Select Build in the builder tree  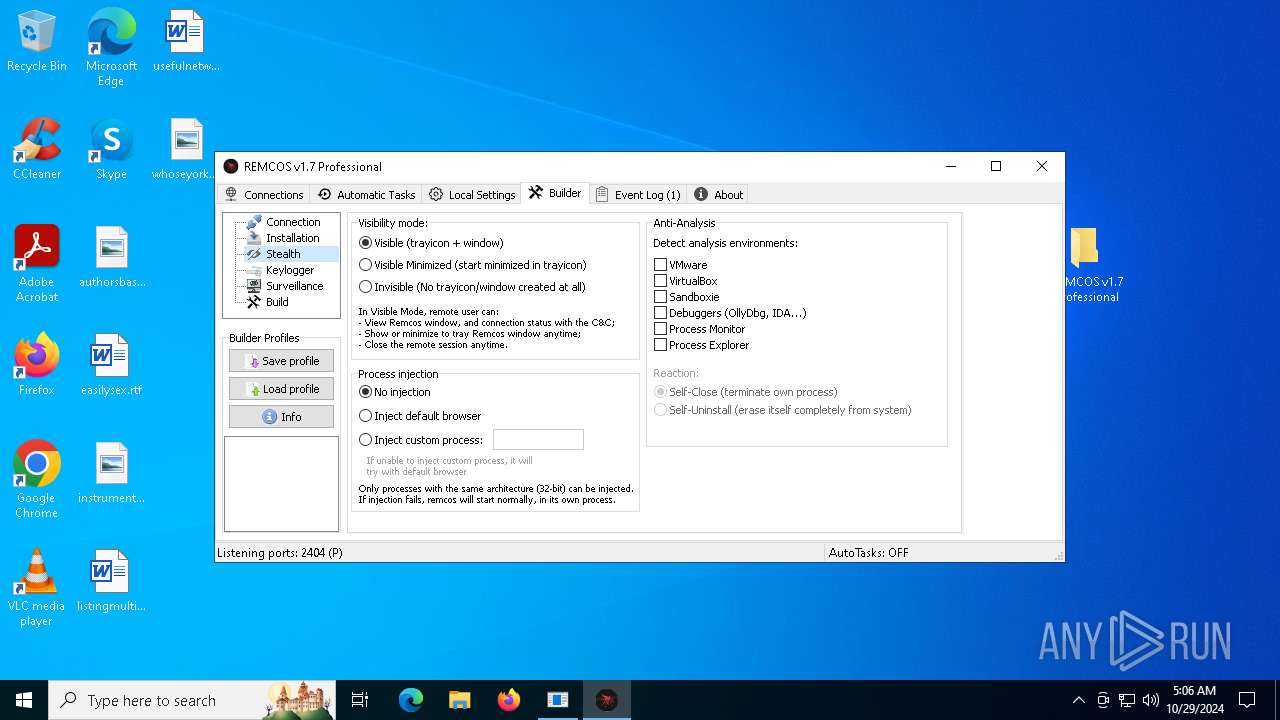(277, 302)
